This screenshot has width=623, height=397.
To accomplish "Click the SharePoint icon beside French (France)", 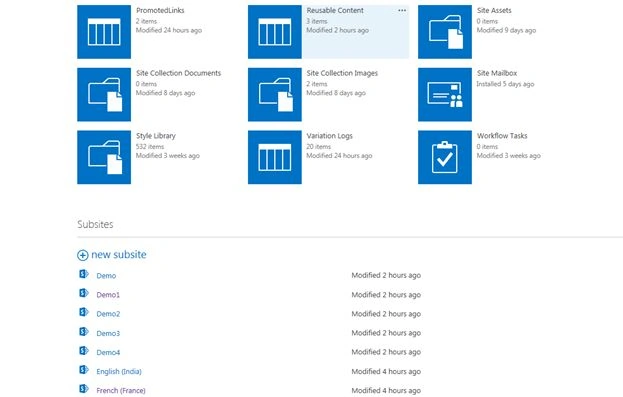I will (83, 389).
